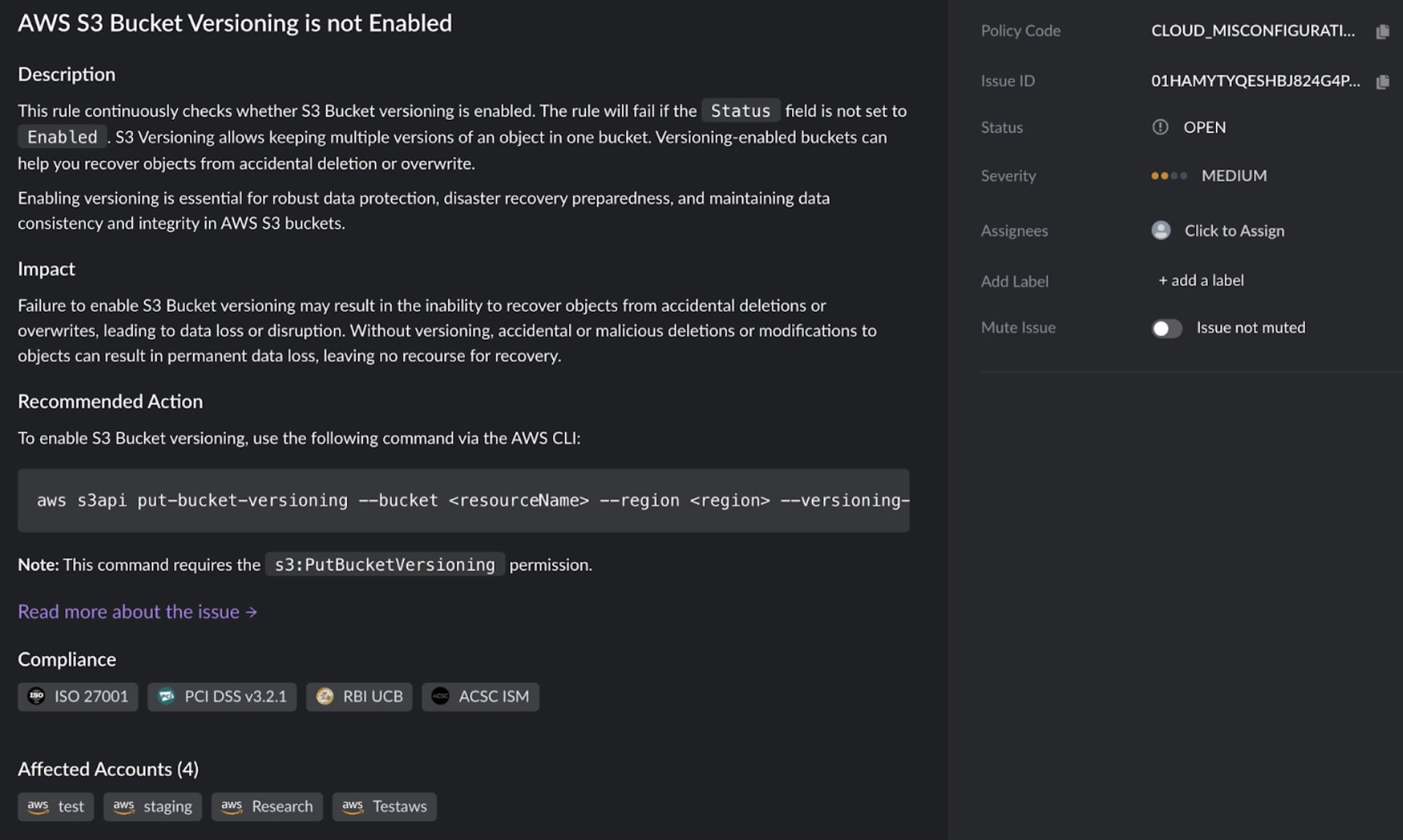Select the Research AWS account chip
The image size is (1403, 840).
(267, 806)
